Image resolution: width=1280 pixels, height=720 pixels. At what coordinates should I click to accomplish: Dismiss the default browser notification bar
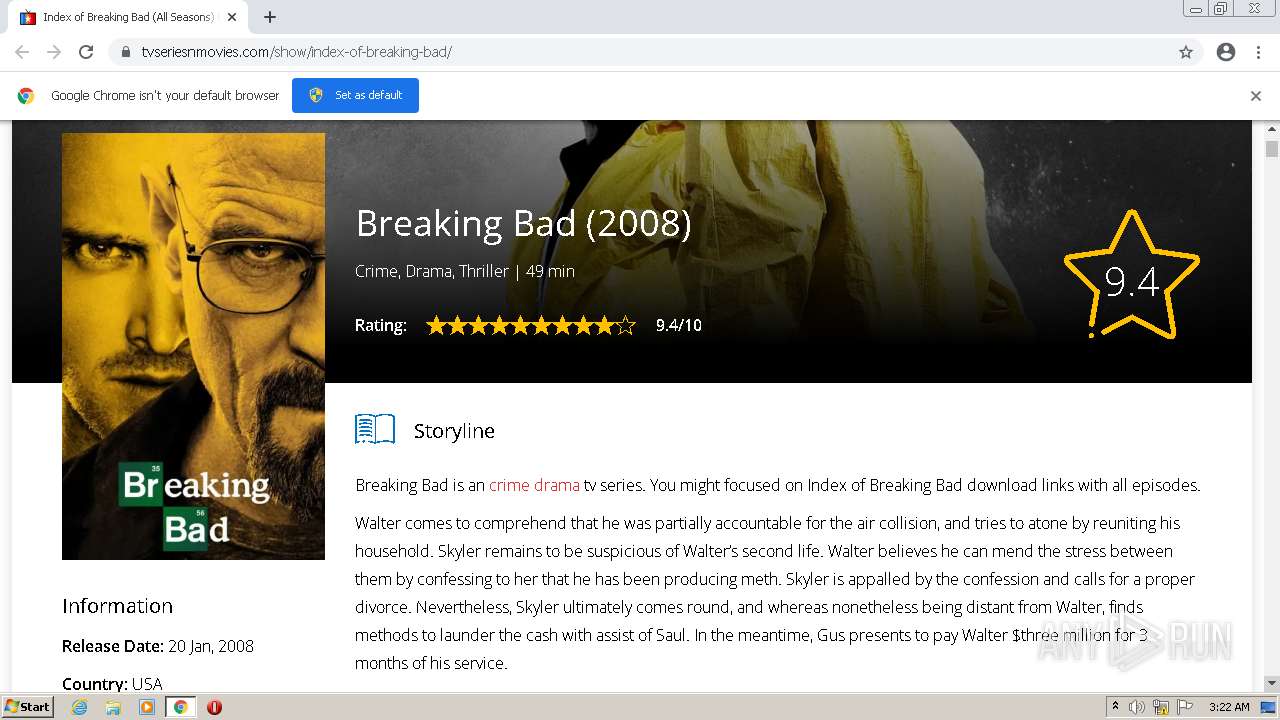1256,96
